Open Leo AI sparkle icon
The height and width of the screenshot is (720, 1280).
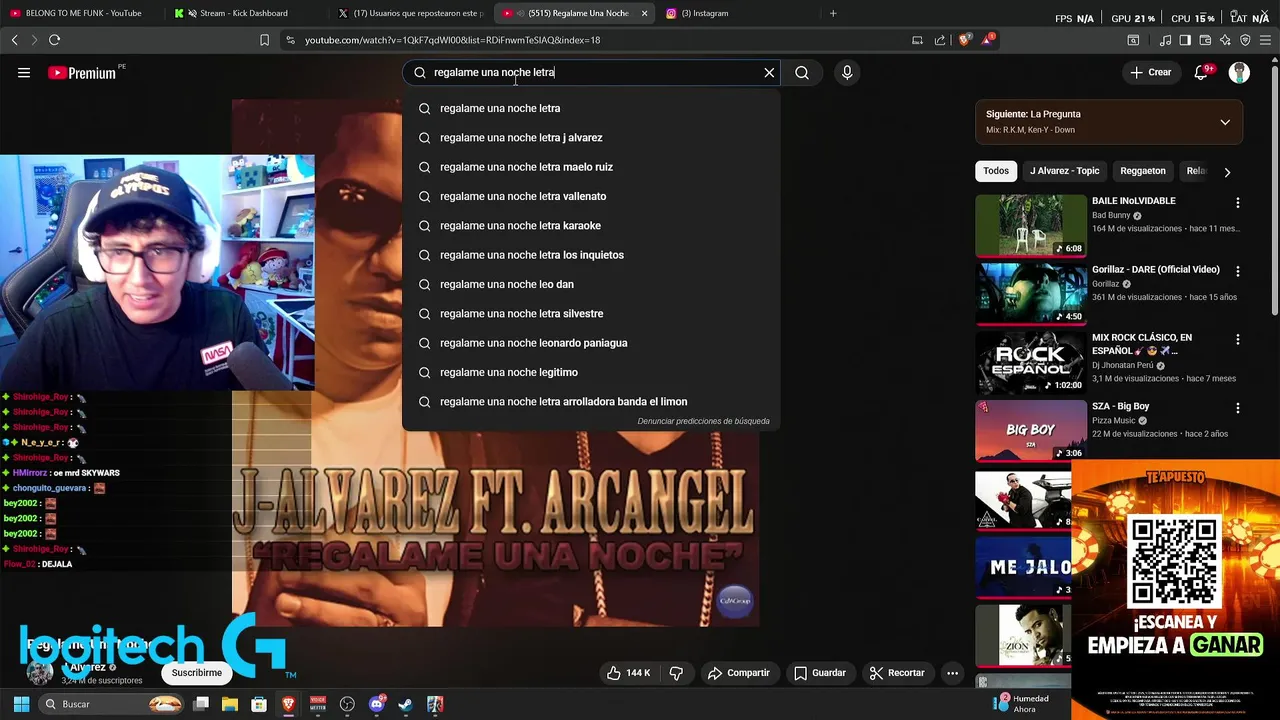pos(1225,40)
